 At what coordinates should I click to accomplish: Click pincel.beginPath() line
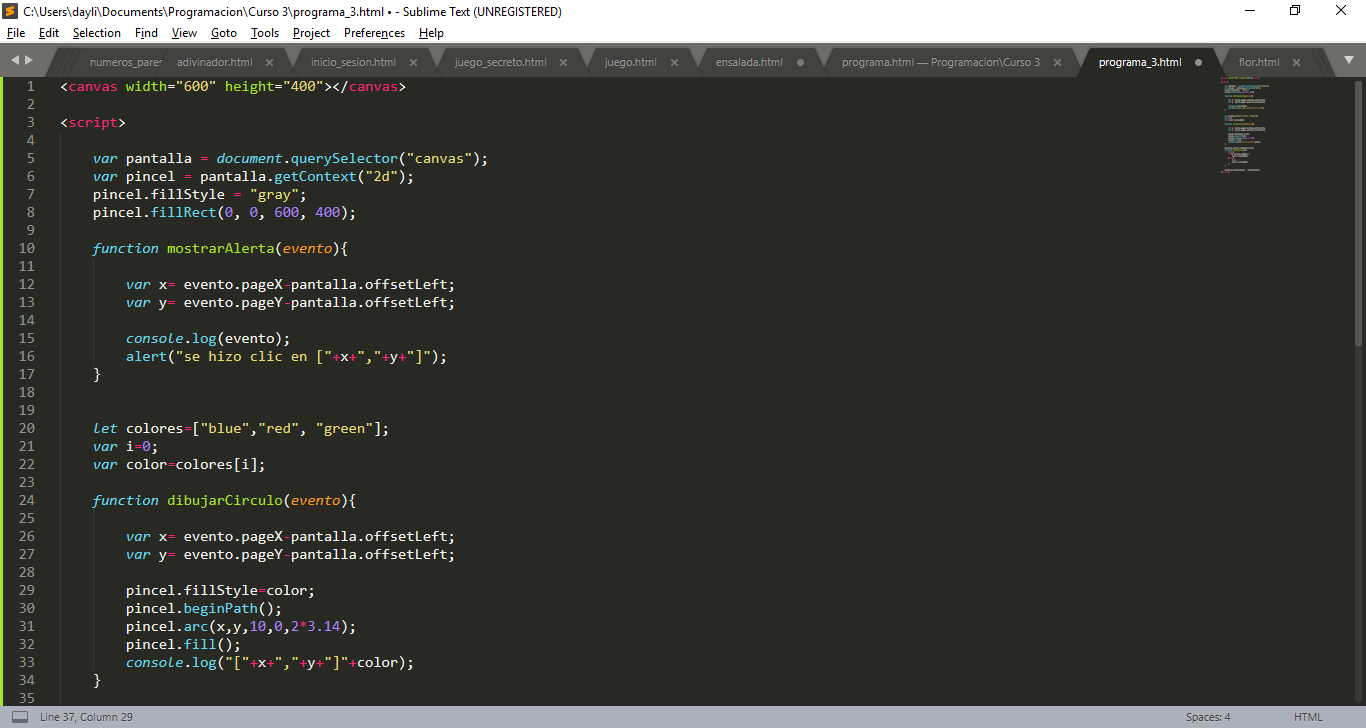click(x=204, y=608)
